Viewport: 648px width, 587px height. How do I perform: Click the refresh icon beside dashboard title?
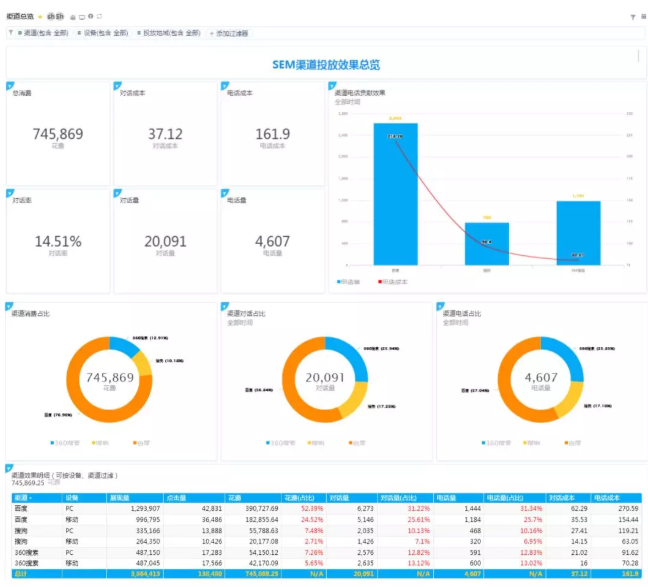point(98,17)
